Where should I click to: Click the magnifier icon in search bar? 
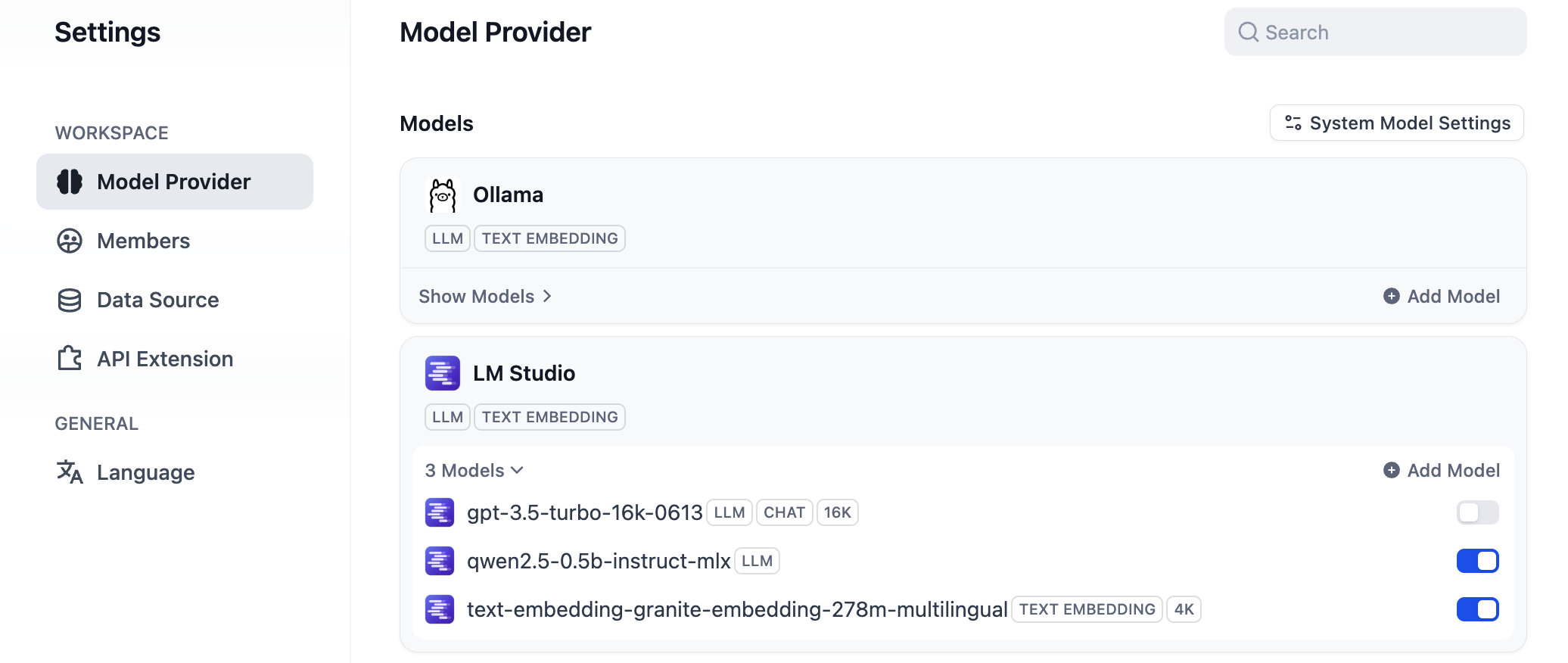tap(1248, 32)
